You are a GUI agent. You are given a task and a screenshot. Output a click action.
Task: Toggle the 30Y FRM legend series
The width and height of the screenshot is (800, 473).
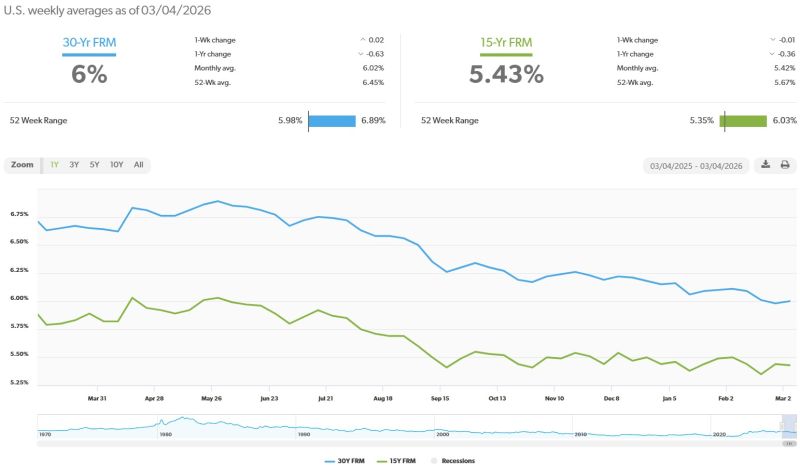pos(347,461)
